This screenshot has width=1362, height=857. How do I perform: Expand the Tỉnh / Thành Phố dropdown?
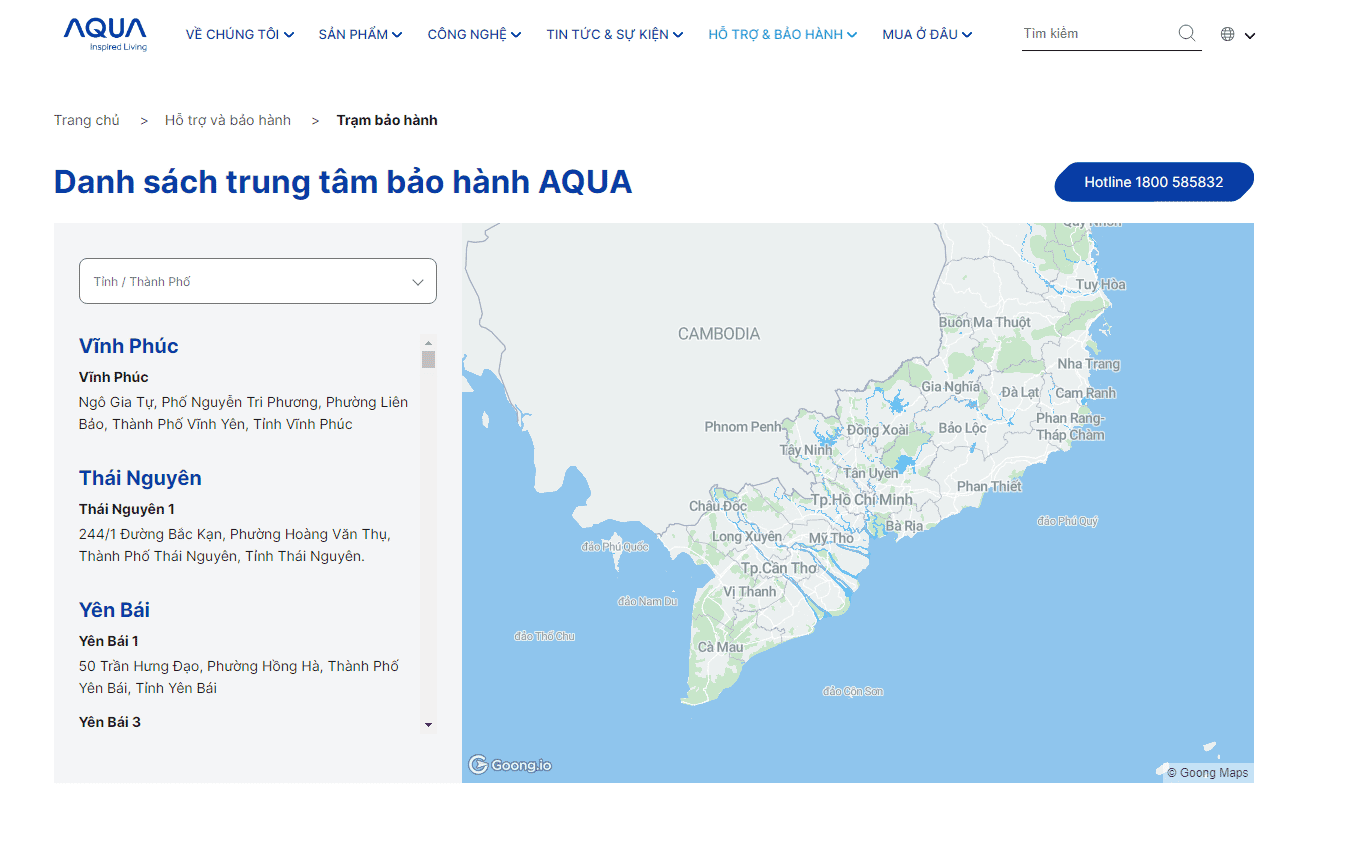(x=258, y=281)
